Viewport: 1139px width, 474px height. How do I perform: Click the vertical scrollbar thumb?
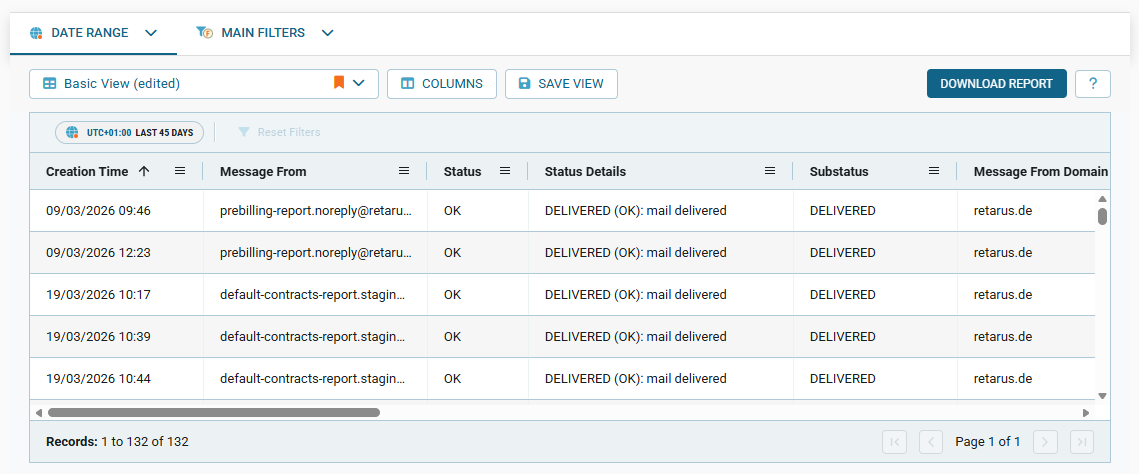(1102, 216)
